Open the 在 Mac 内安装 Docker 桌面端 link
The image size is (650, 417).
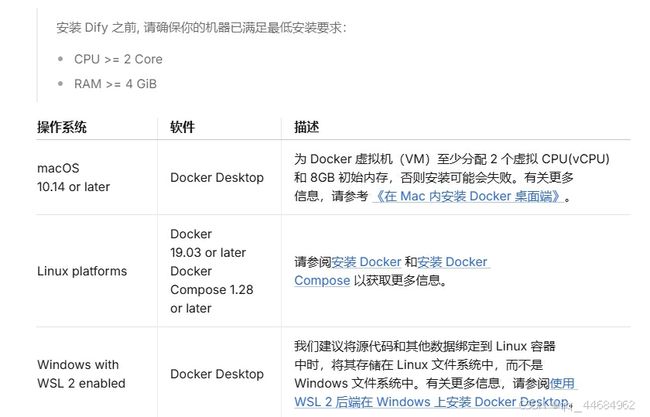(468, 196)
